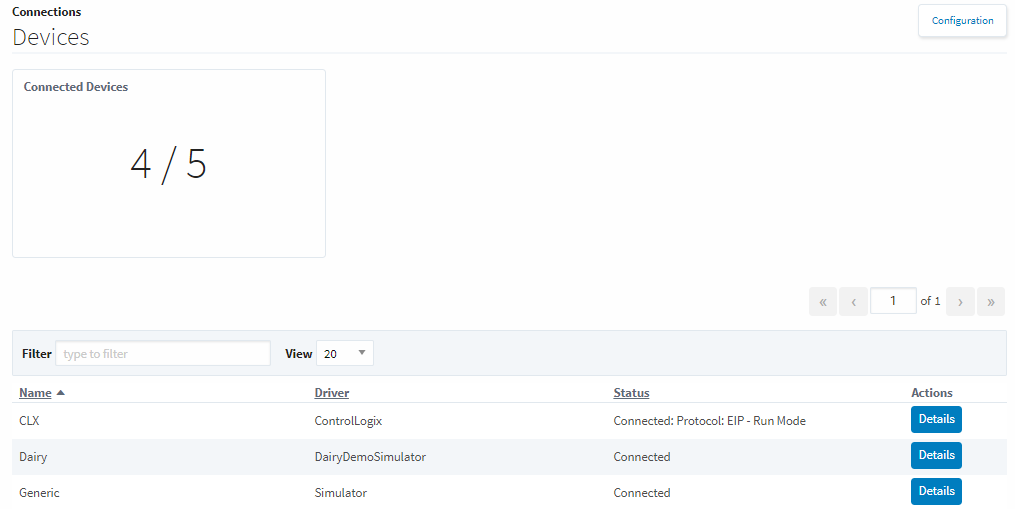
Task: Go to next page arrow
Action: (960, 301)
